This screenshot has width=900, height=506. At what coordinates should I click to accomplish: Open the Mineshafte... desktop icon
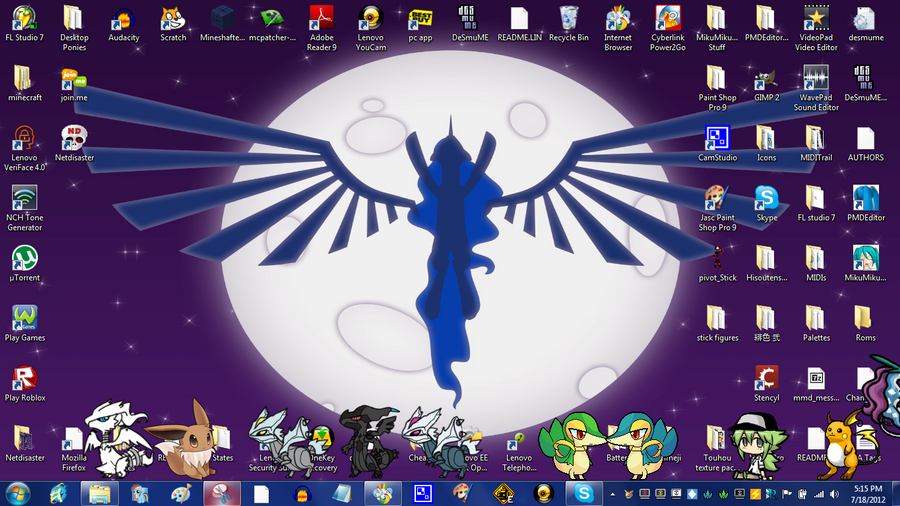tap(222, 24)
